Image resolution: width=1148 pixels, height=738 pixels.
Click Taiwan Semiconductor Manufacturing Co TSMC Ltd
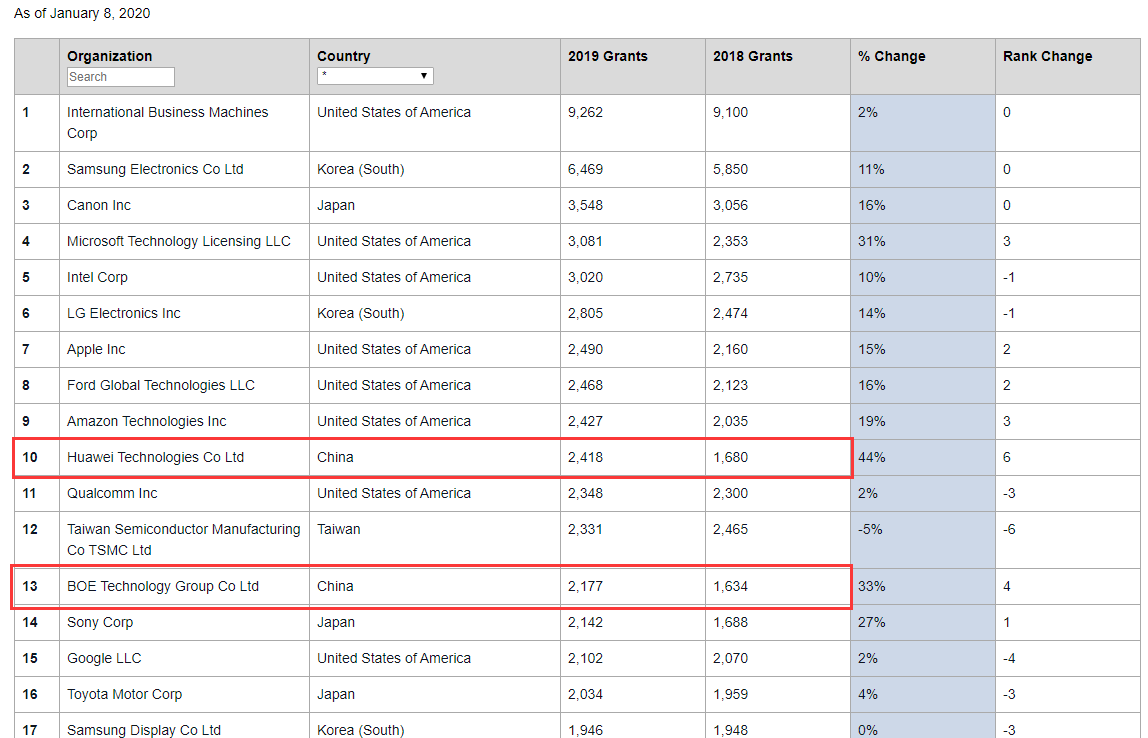click(183, 539)
